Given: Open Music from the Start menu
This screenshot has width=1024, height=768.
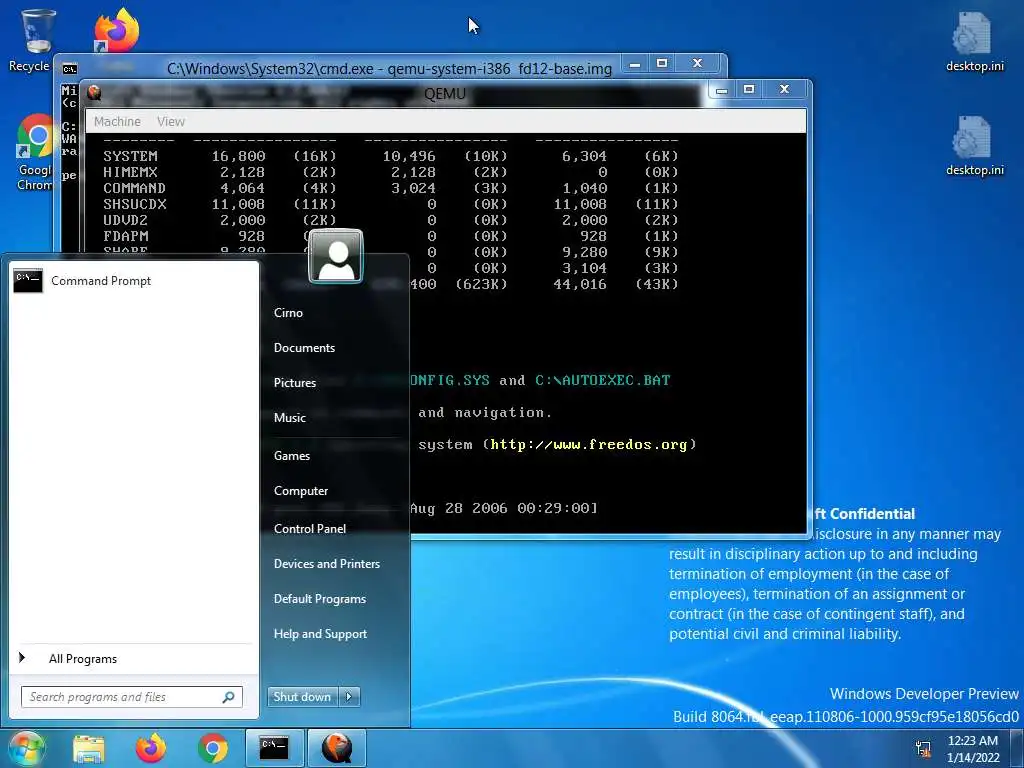Looking at the screenshot, I should pyautogui.click(x=289, y=418).
